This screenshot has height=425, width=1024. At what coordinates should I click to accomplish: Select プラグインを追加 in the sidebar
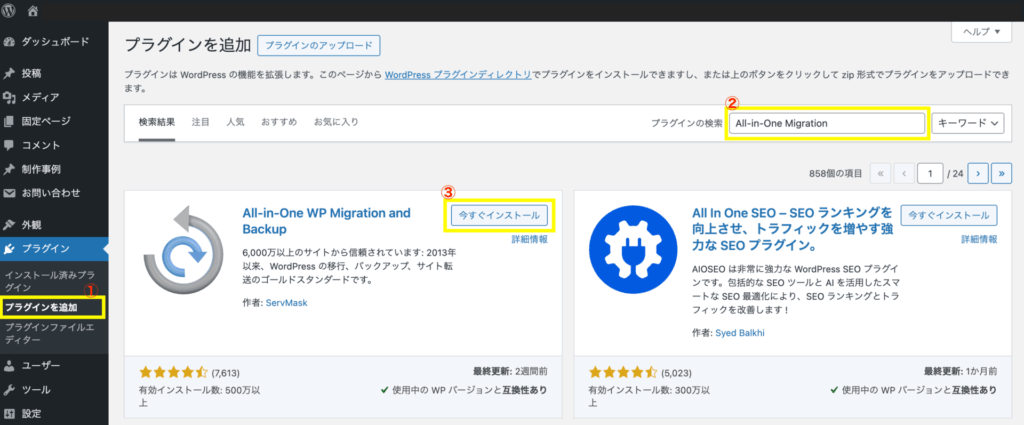[41, 306]
